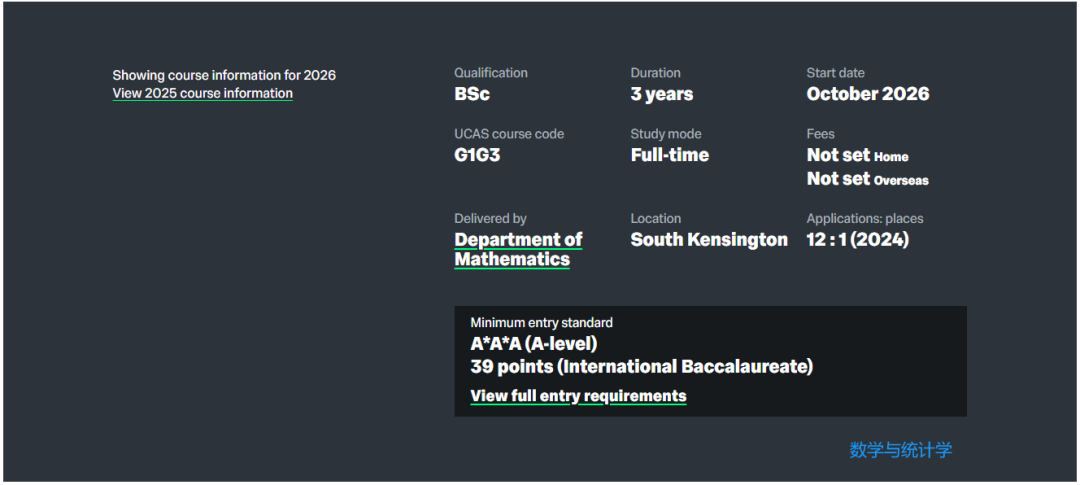1080x485 pixels.
Task: Click the 数学与统计学 blue text
Action: coord(900,450)
